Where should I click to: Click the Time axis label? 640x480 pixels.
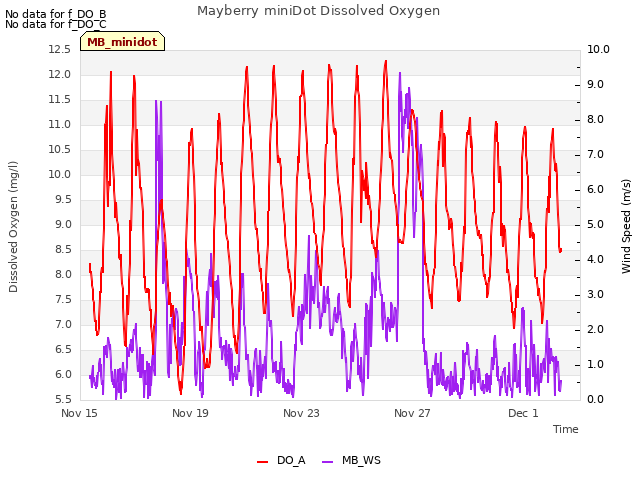coord(565,429)
